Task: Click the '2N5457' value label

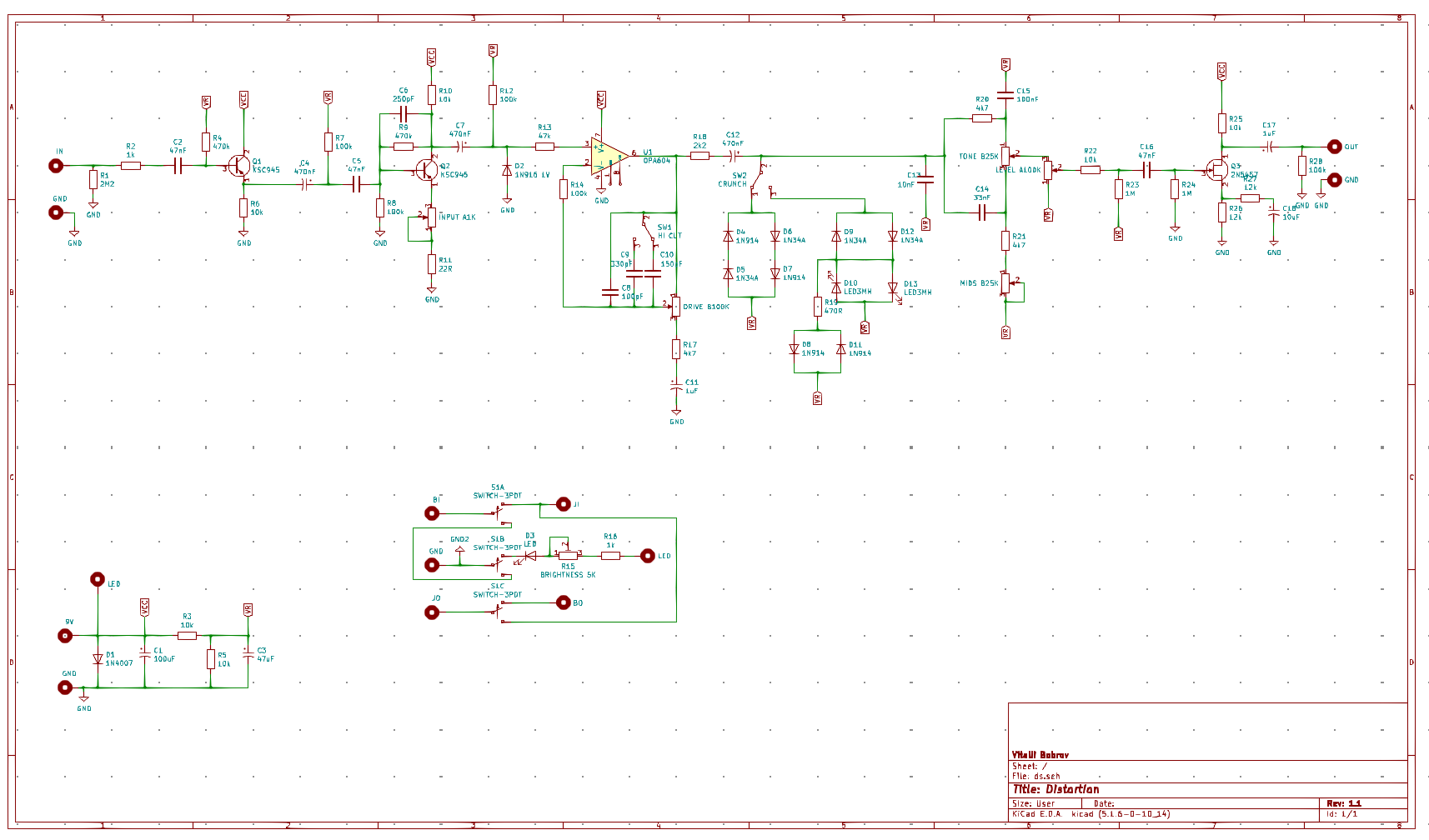Action: (x=1245, y=175)
